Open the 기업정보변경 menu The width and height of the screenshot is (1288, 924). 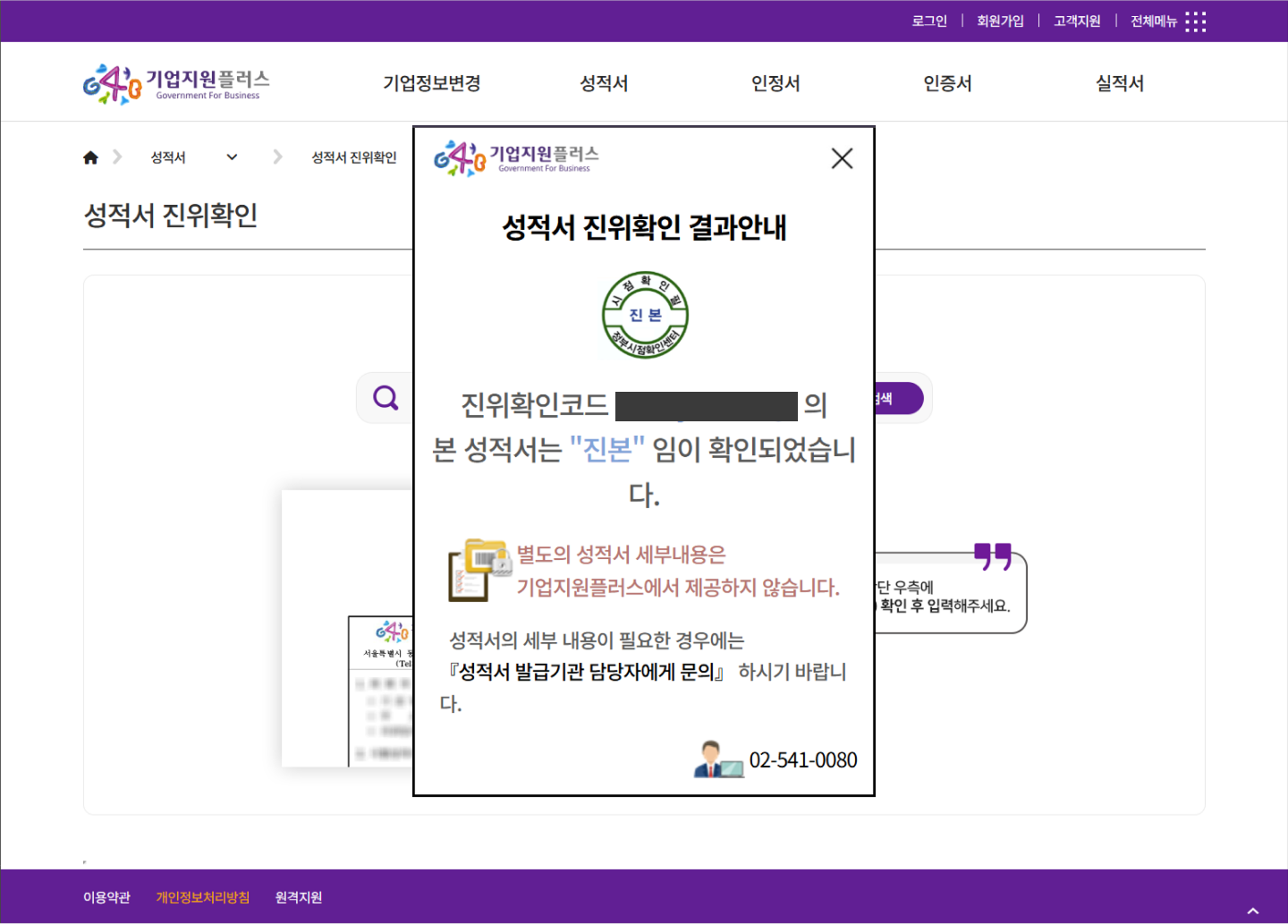click(x=432, y=83)
